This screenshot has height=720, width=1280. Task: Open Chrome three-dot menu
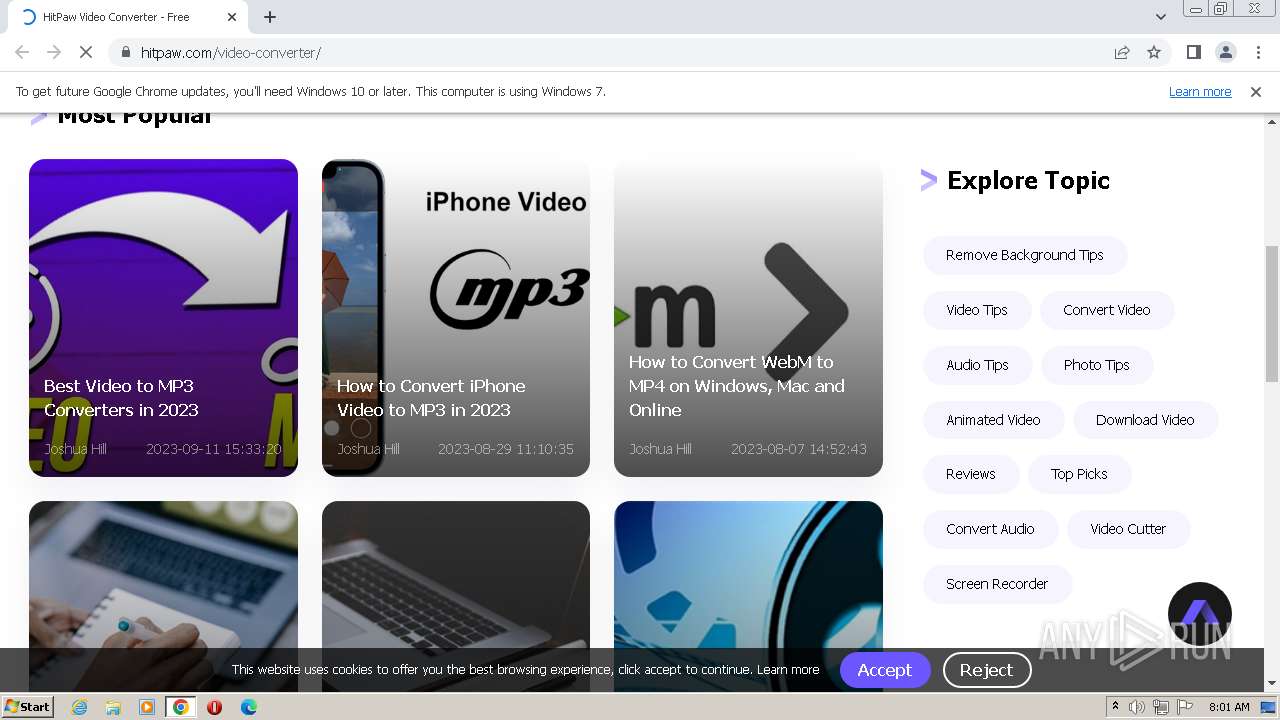[x=1258, y=52]
